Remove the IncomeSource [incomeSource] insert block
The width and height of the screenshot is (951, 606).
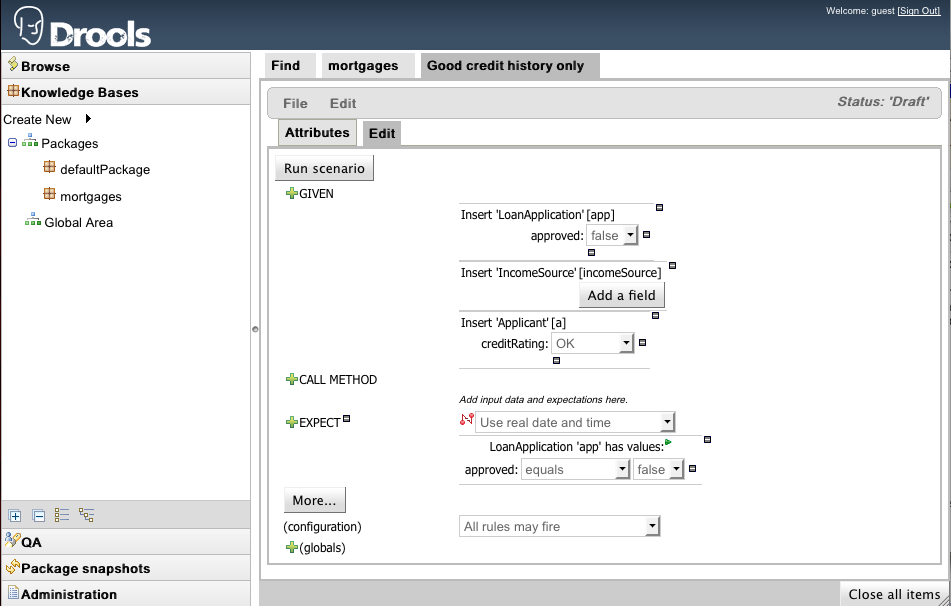coord(672,265)
